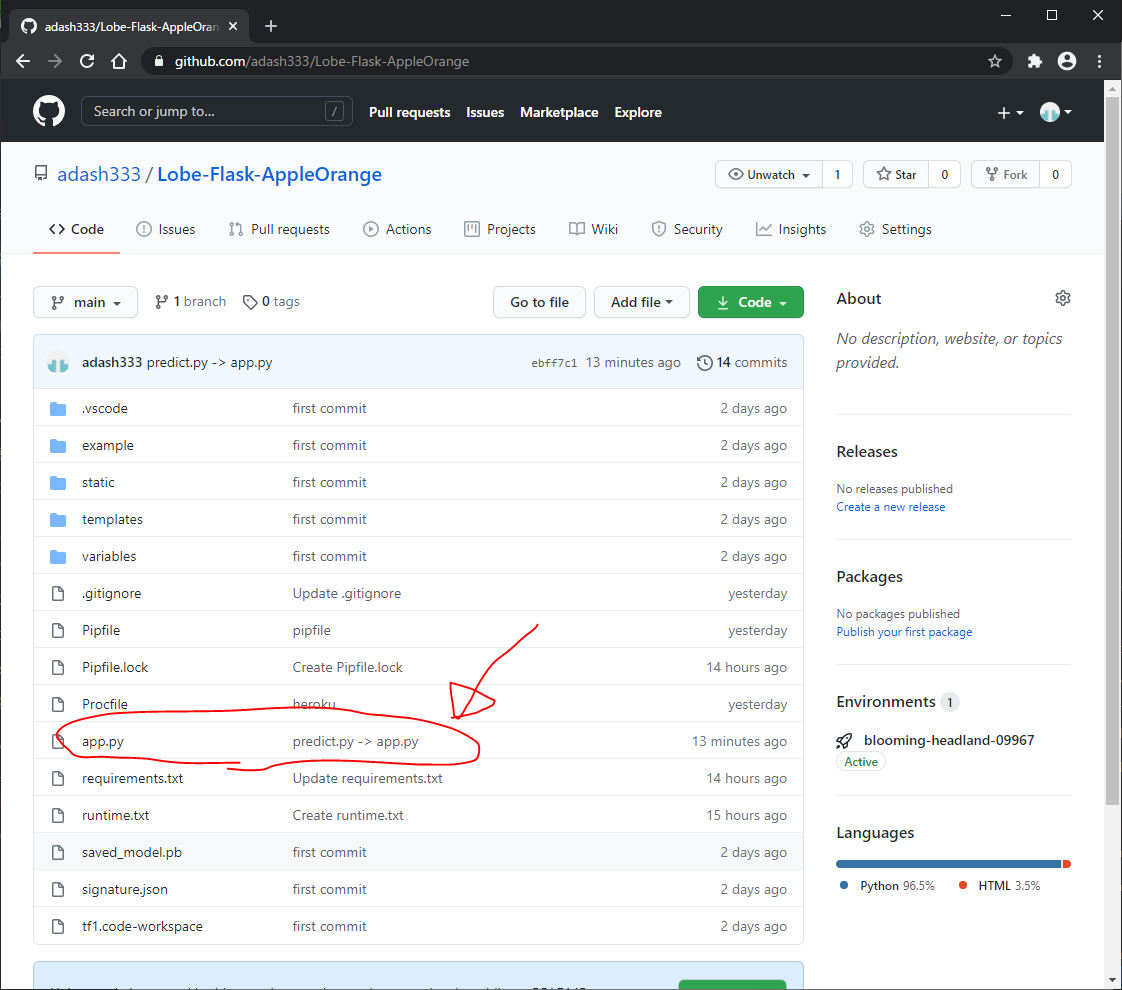Open the user avatar menu dropdown

tap(1055, 112)
